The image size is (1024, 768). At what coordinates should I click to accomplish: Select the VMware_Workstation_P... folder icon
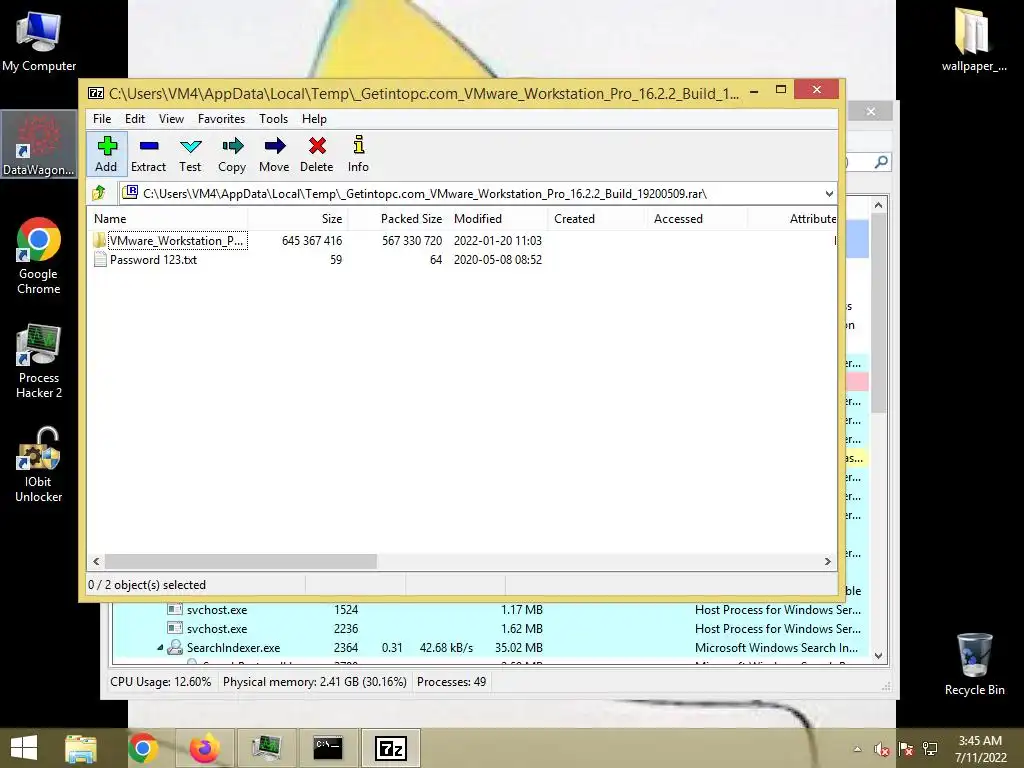(x=99, y=240)
